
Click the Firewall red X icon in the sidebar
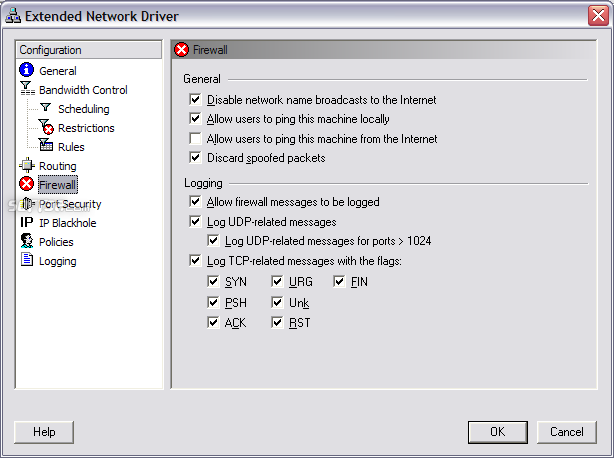point(27,184)
